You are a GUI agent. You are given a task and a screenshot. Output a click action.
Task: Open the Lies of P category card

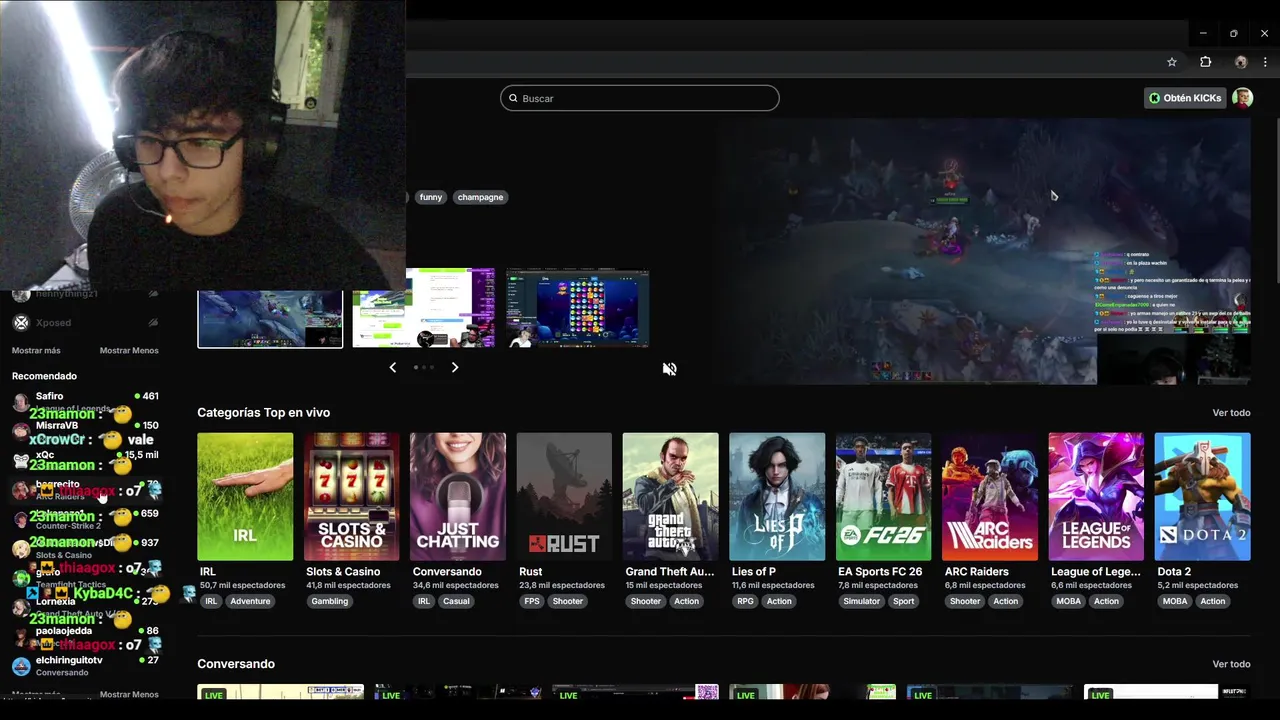[x=777, y=496]
